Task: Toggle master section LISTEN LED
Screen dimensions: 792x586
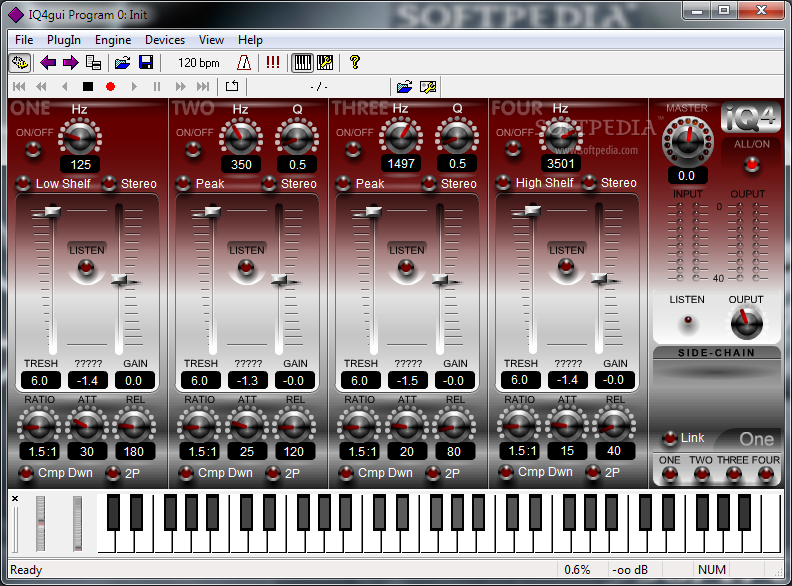Action: click(x=687, y=320)
